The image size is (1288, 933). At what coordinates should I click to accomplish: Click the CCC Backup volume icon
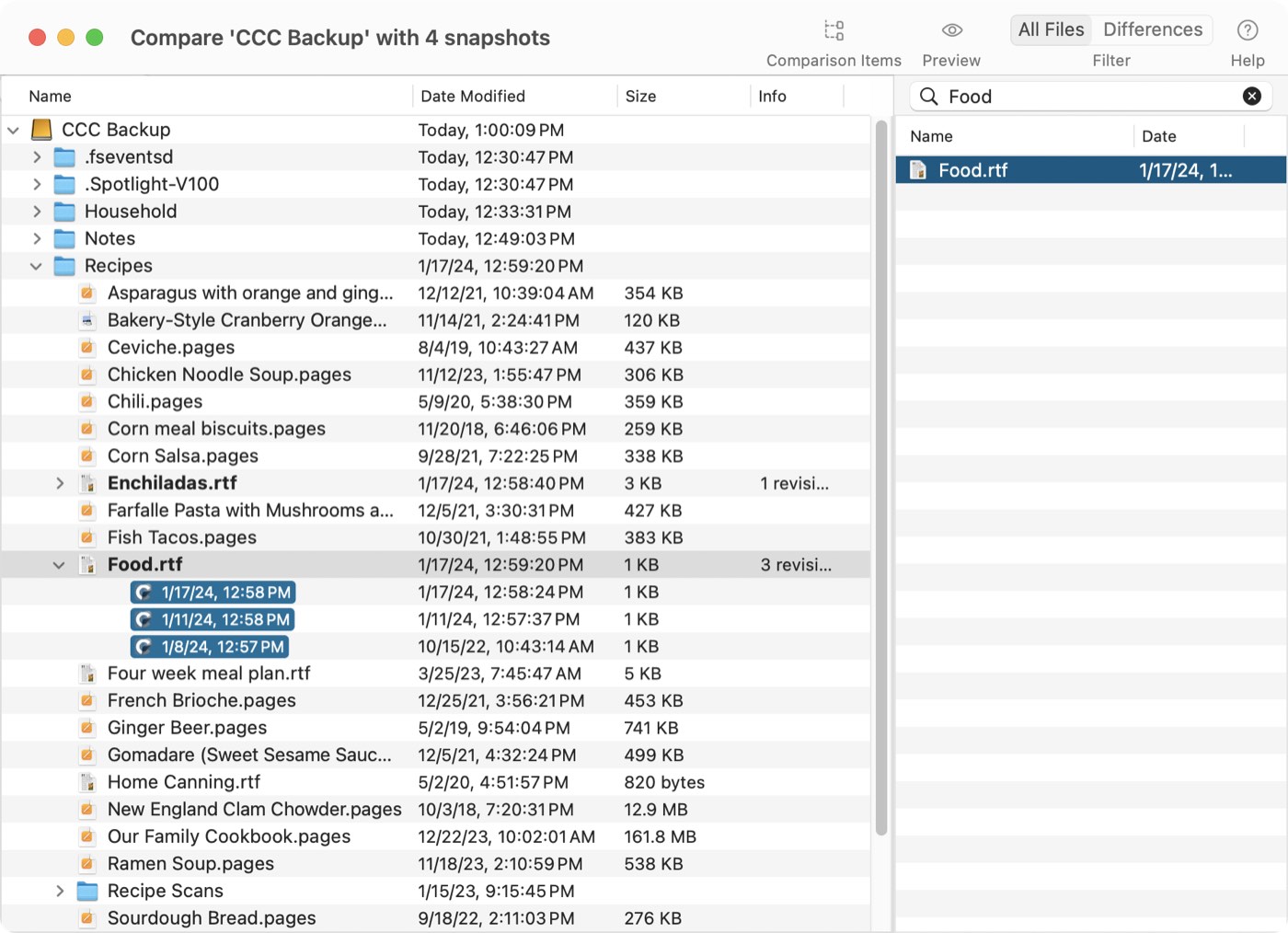[41, 130]
